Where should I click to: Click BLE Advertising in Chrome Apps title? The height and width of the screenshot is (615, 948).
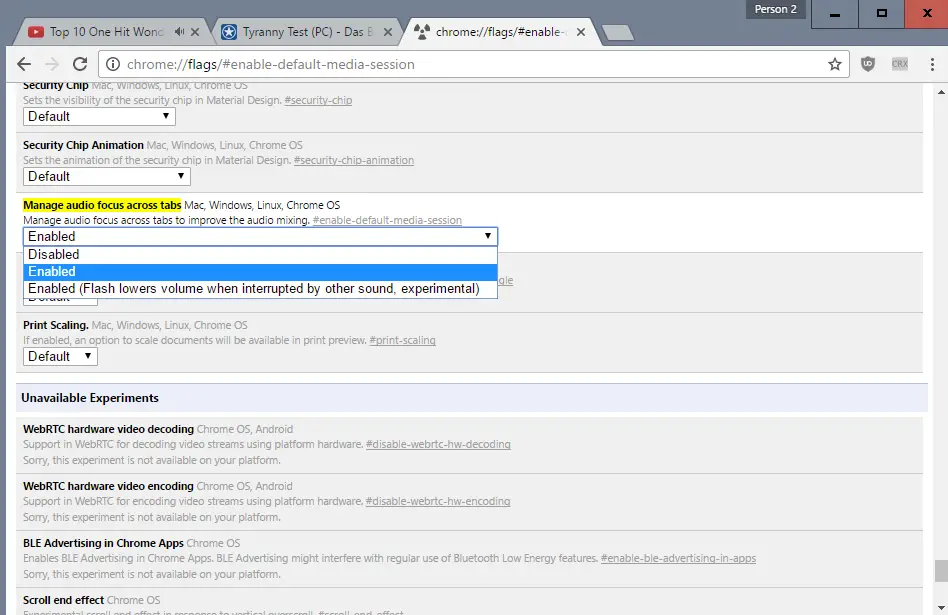tap(103, 542)
